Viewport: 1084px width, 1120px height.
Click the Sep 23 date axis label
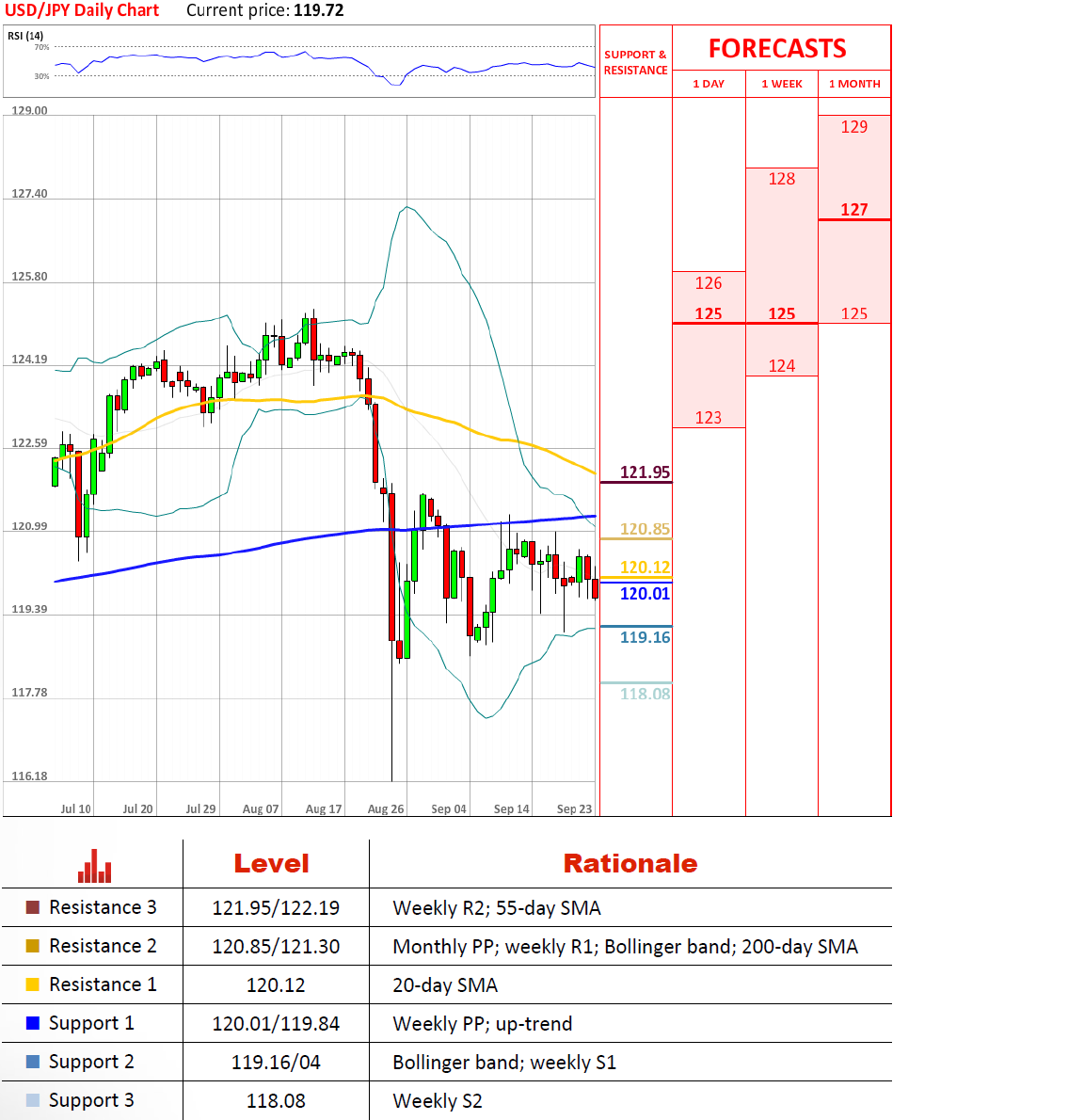click(x=574, y=808)
